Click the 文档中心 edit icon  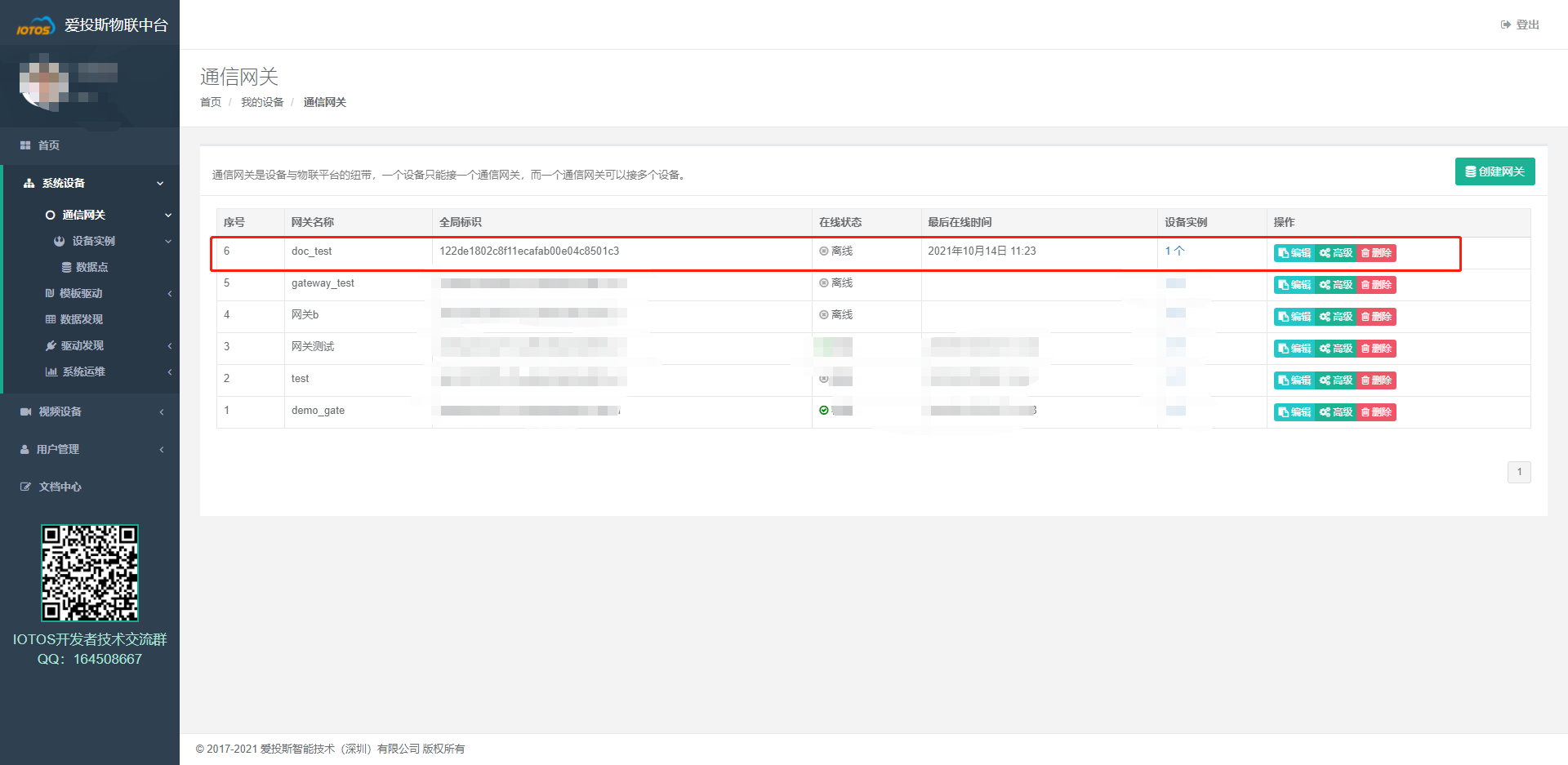pos(25,487)
